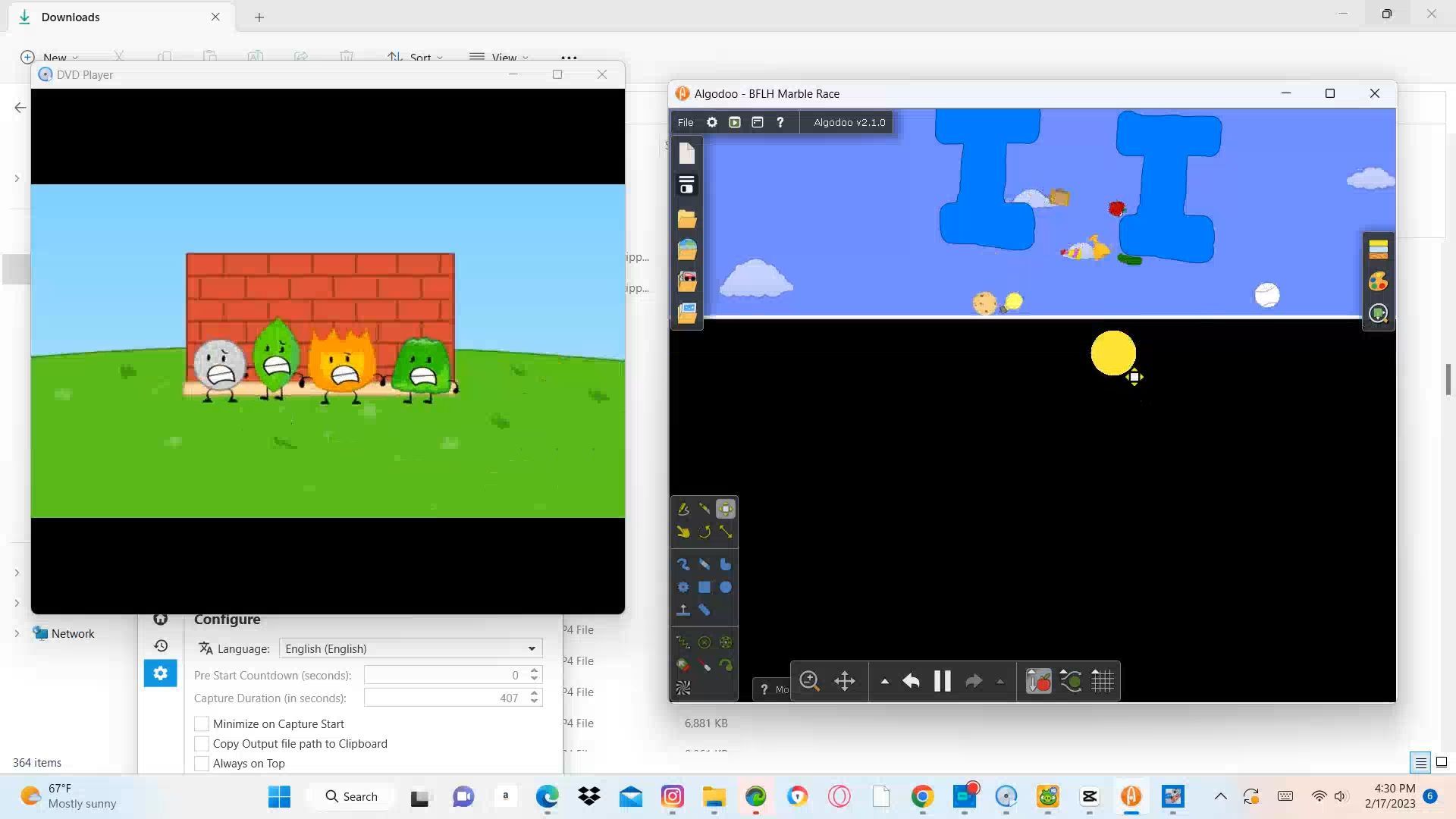Toggle the grid in Algodoo
Image resolution: width=1456 pixels, height=819 pixels.
(x=1102, y=681)
